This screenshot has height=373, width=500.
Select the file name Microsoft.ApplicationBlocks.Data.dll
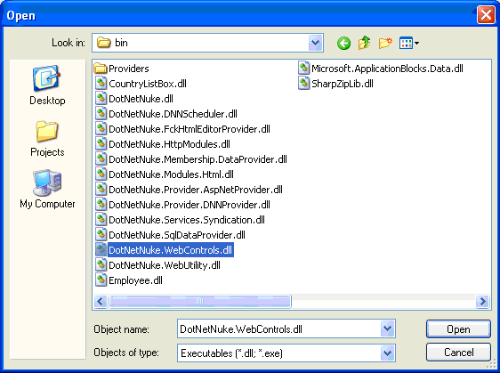click(x=387, y=69)
